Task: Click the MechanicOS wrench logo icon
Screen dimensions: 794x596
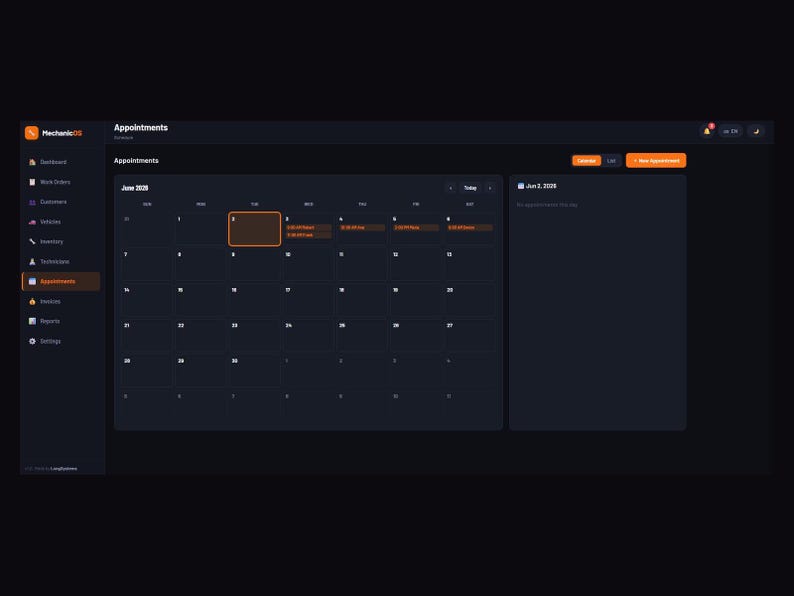Action: pos(31,133)
